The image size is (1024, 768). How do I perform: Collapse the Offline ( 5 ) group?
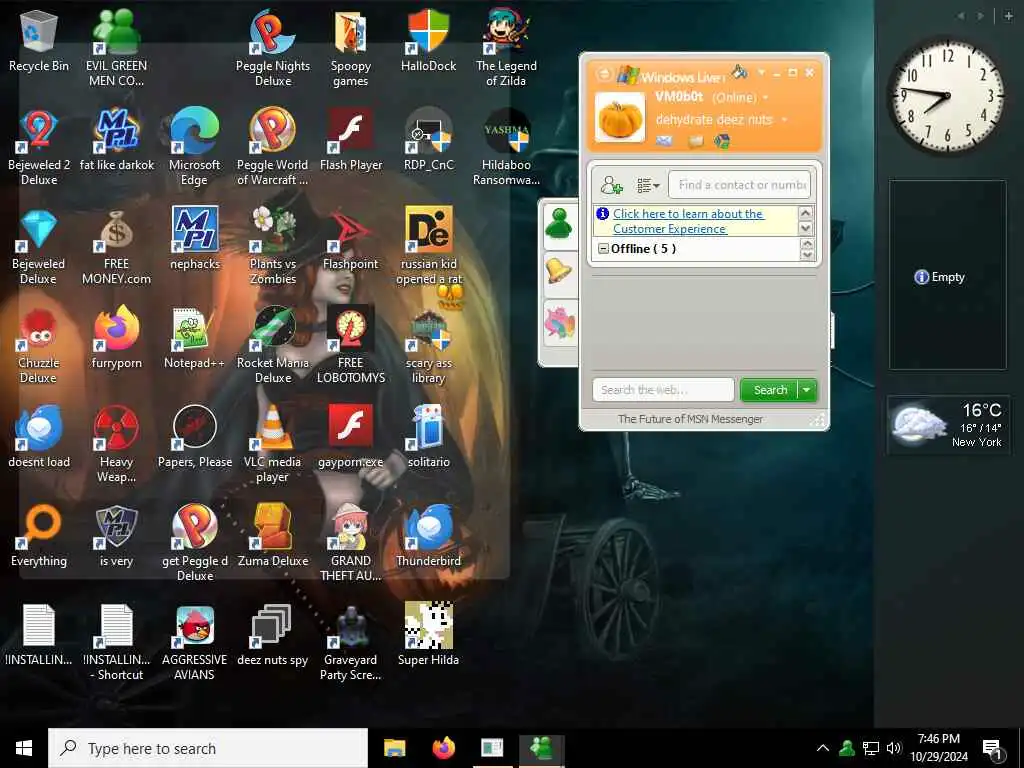[x=603, y=249]
